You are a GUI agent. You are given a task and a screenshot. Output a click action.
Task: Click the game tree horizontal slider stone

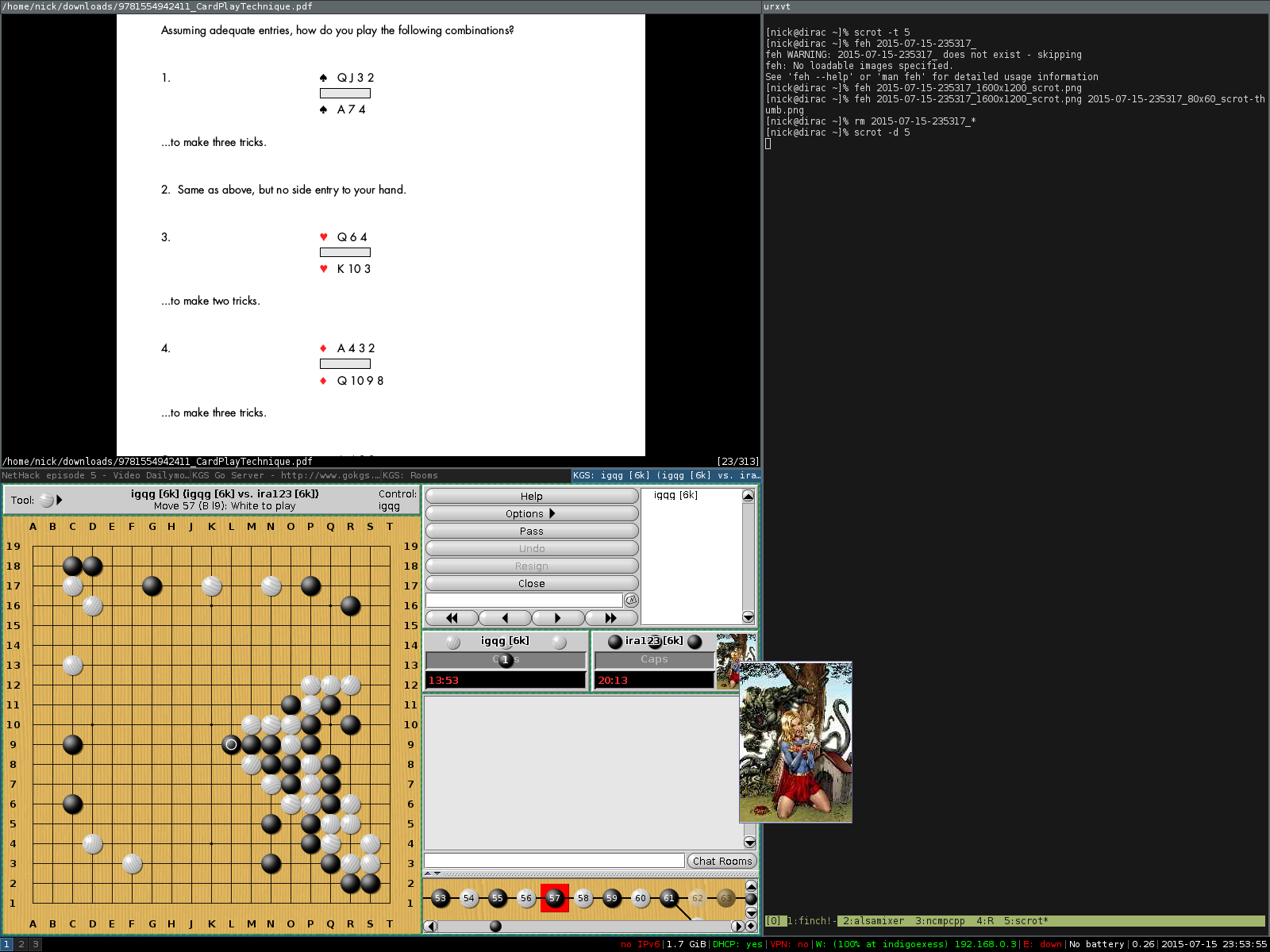tap(495, 926)
